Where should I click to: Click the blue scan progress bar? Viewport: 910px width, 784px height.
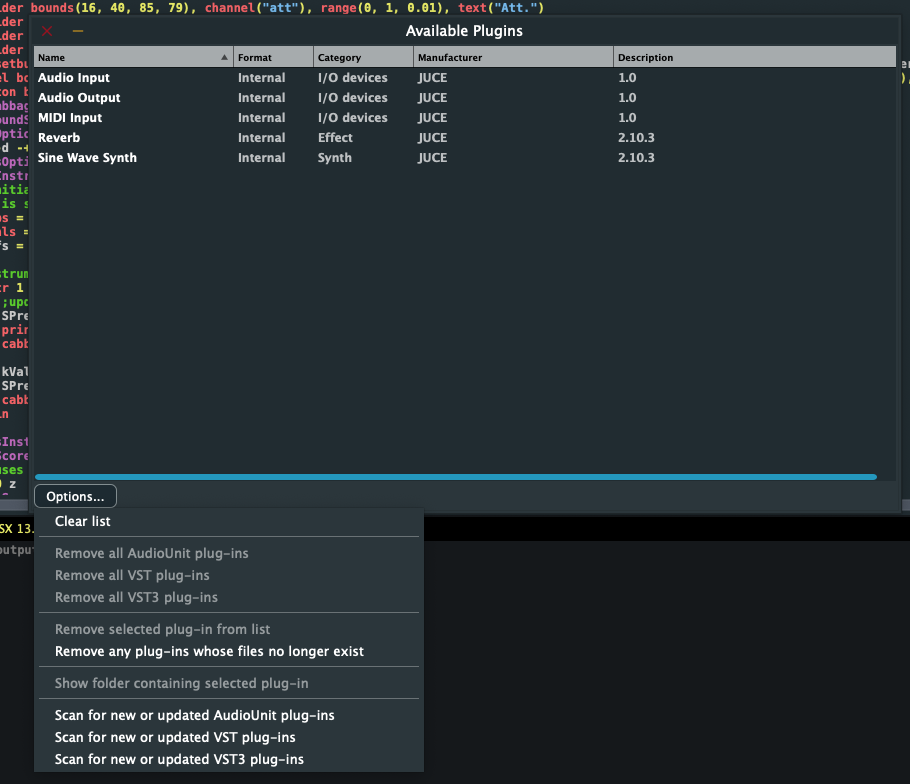(456, 477)
